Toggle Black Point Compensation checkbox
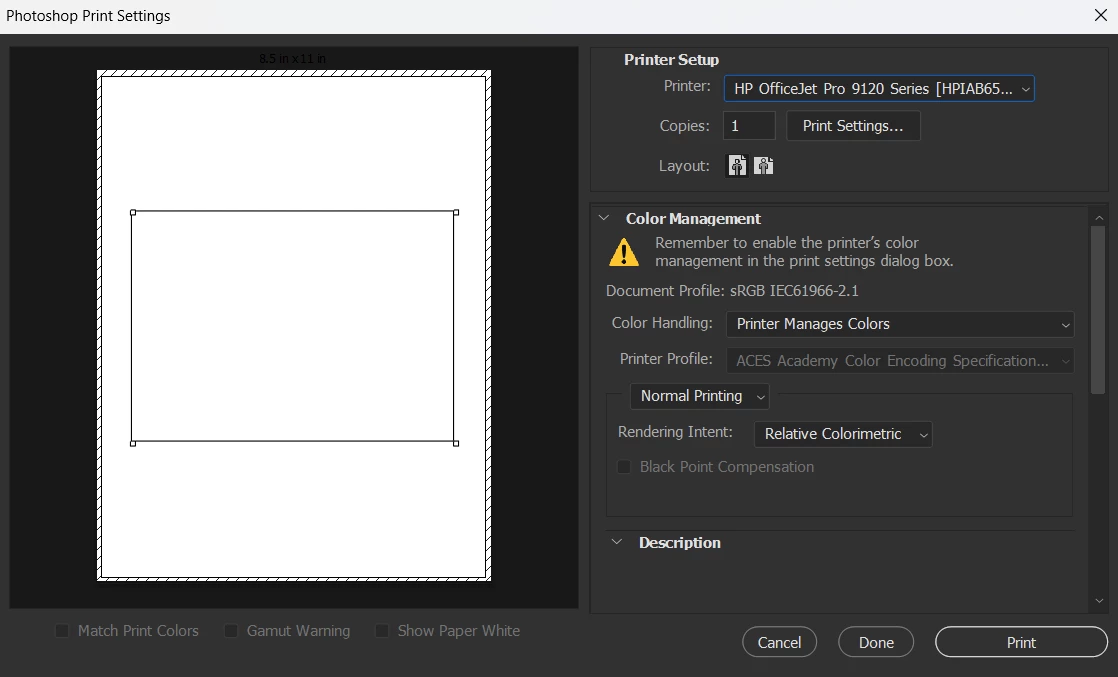Screen dimensions: 1118x677 [623, 467]
